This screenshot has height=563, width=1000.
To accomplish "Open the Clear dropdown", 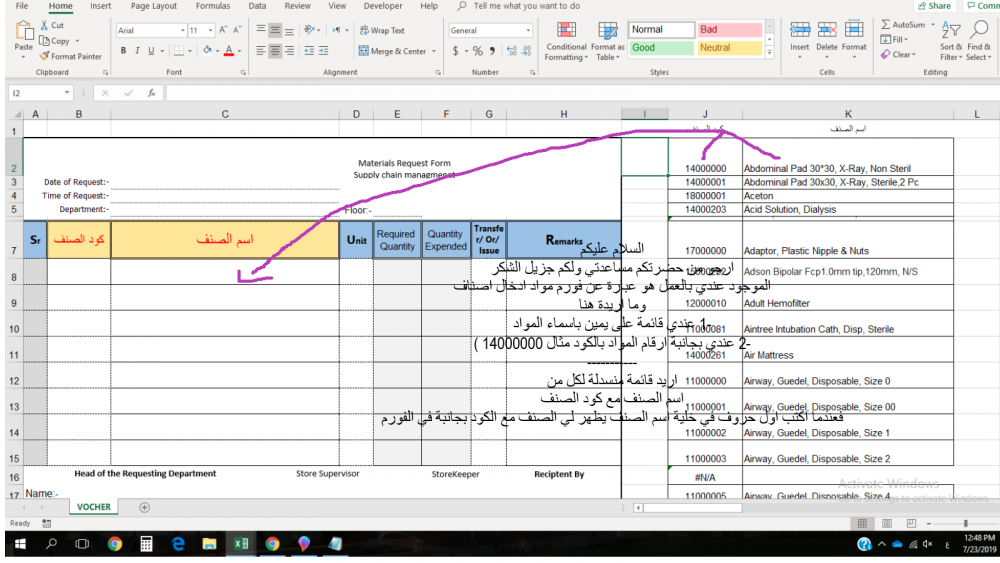I will pos(899,55).
